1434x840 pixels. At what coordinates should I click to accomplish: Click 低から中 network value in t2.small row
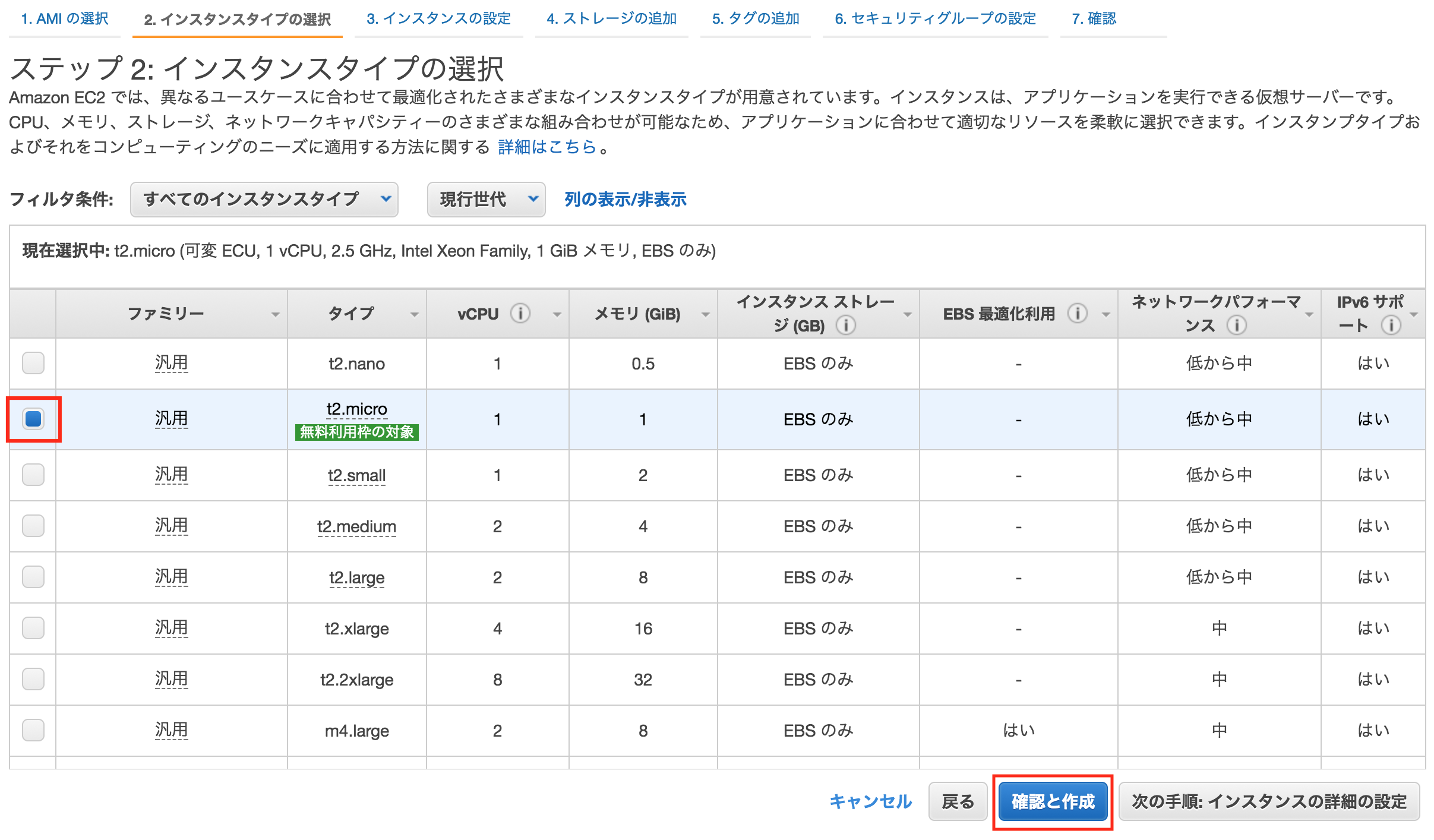tap(1219, 475)
